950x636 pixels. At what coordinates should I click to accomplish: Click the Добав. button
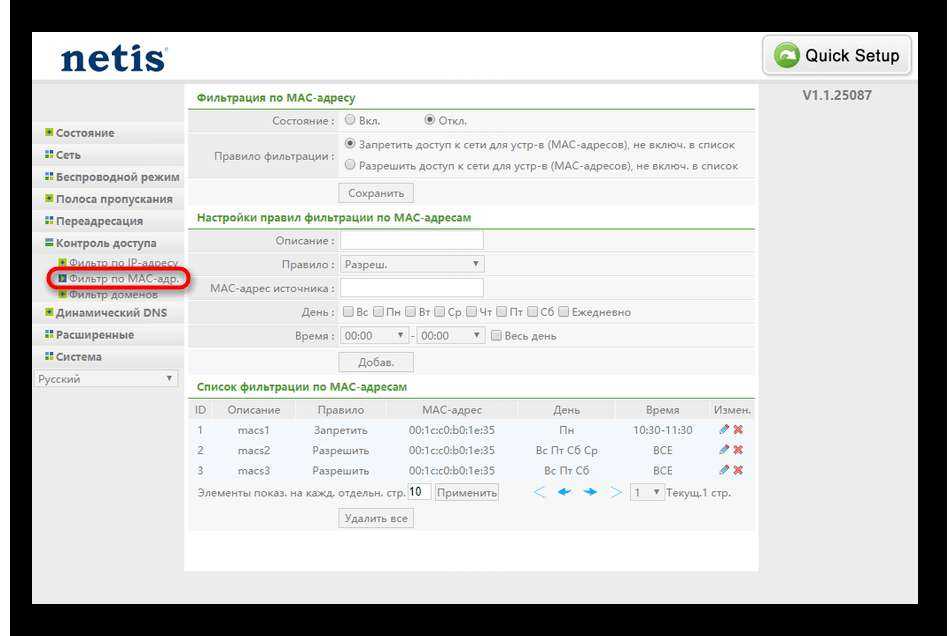376,362
